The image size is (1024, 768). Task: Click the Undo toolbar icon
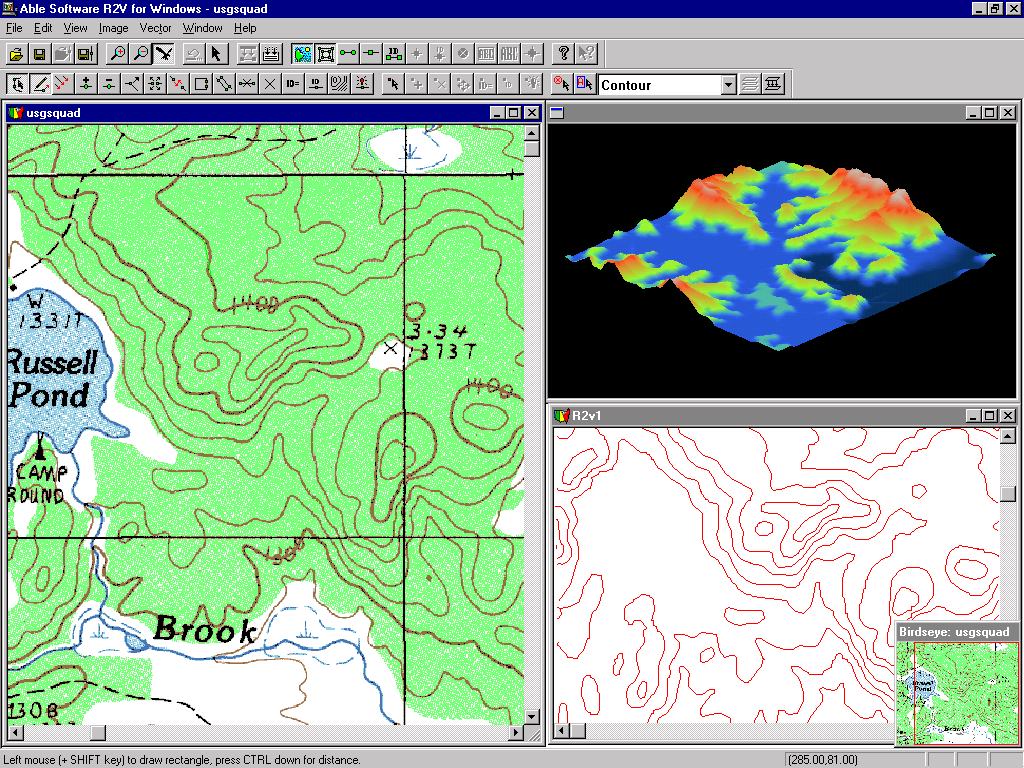point(190,54)
